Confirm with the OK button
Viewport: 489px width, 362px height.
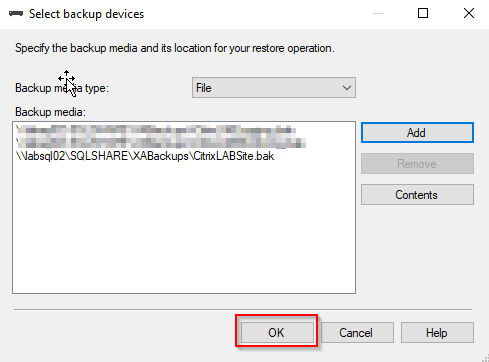(277, 332)
